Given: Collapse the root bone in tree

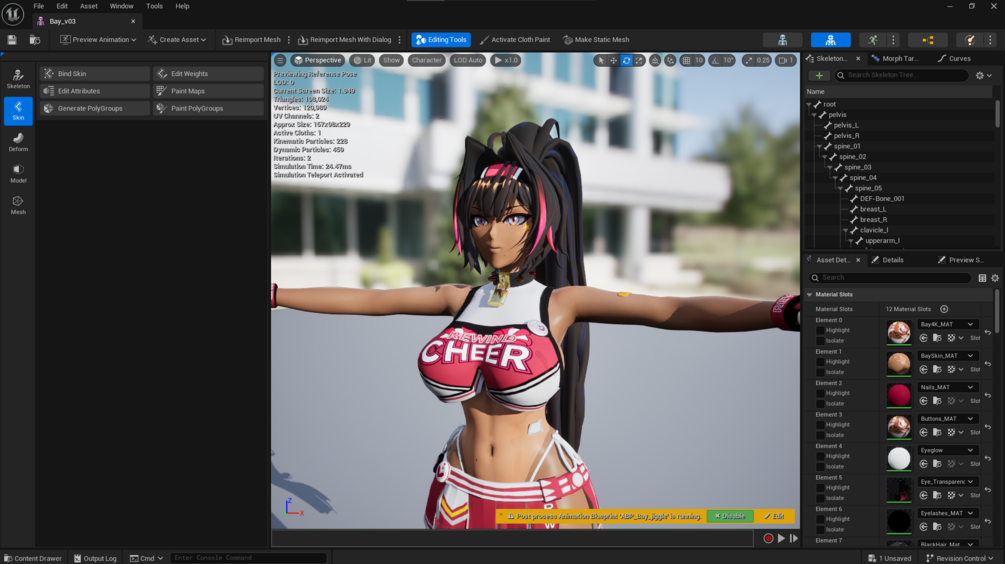Looking at the screenshot, I should pos(809,104).
